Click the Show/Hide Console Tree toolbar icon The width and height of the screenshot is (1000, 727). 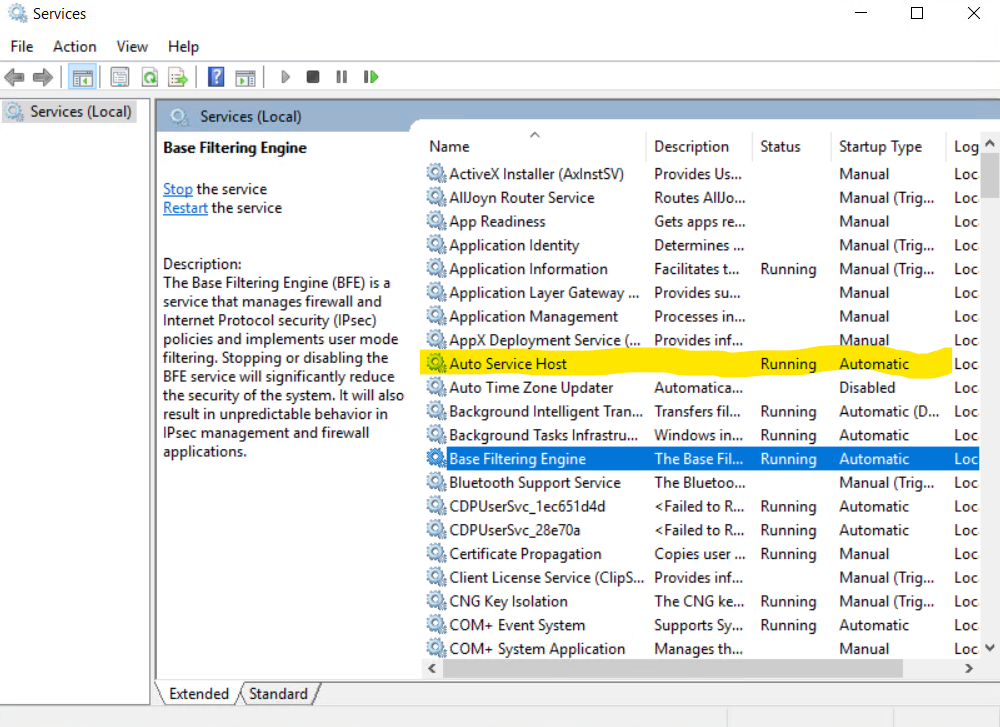click(x=83, y=77)
